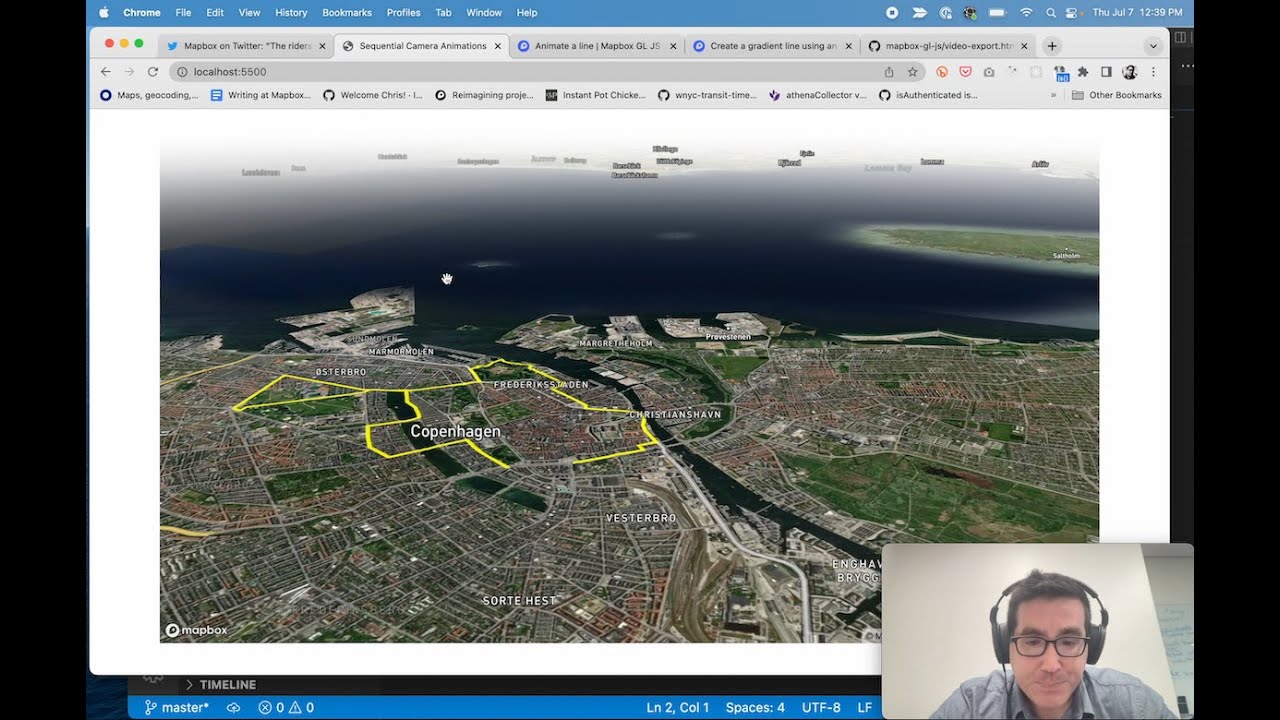Image resolution: width=1280 pixels, height=720 pixels.
Task: Open the History menu
Action: [291, 12]
